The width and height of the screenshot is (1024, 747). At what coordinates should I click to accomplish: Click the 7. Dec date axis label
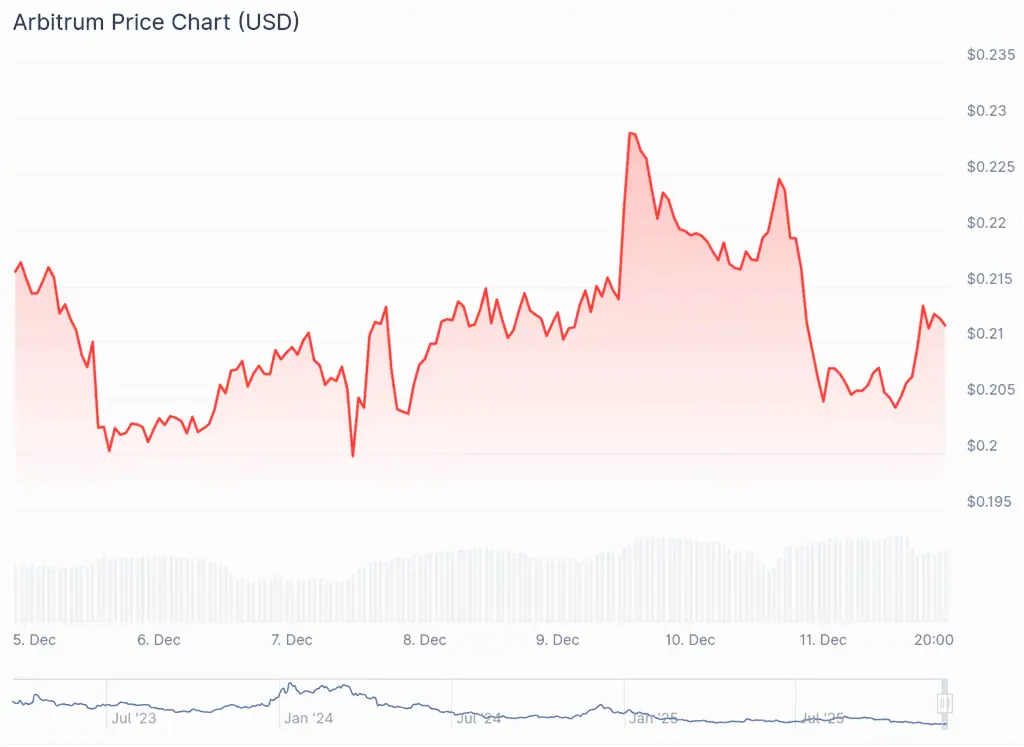pos(292,640)
